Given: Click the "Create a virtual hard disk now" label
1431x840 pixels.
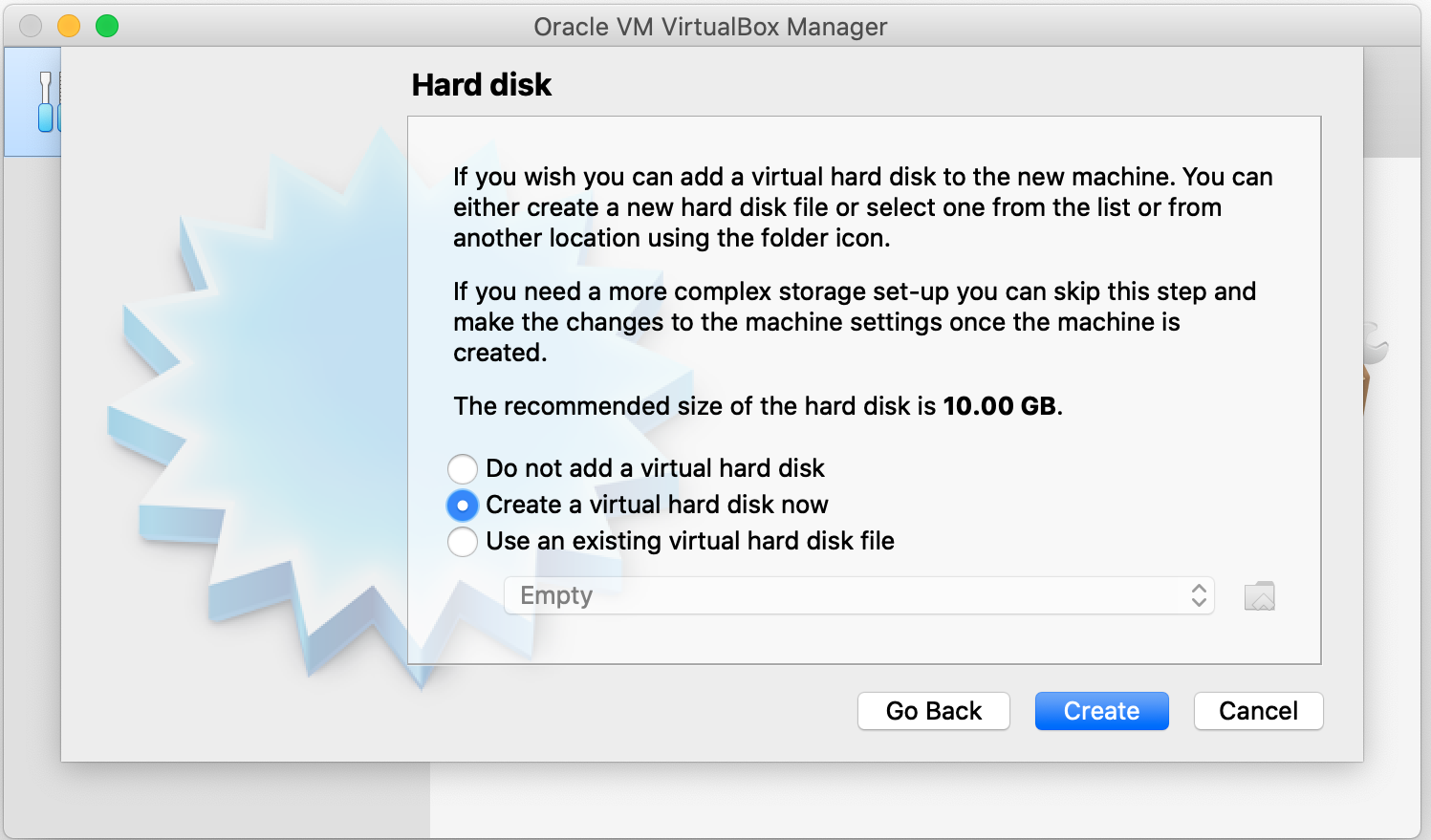Looking at the screenshot, I should tap(657, 505).
